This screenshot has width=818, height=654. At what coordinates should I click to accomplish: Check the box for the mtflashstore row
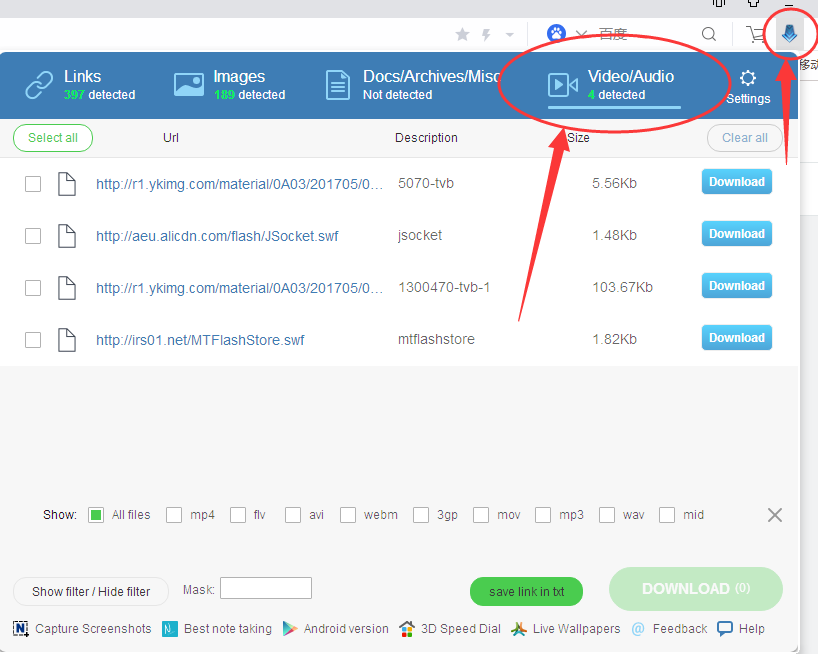tap(33, 340)
